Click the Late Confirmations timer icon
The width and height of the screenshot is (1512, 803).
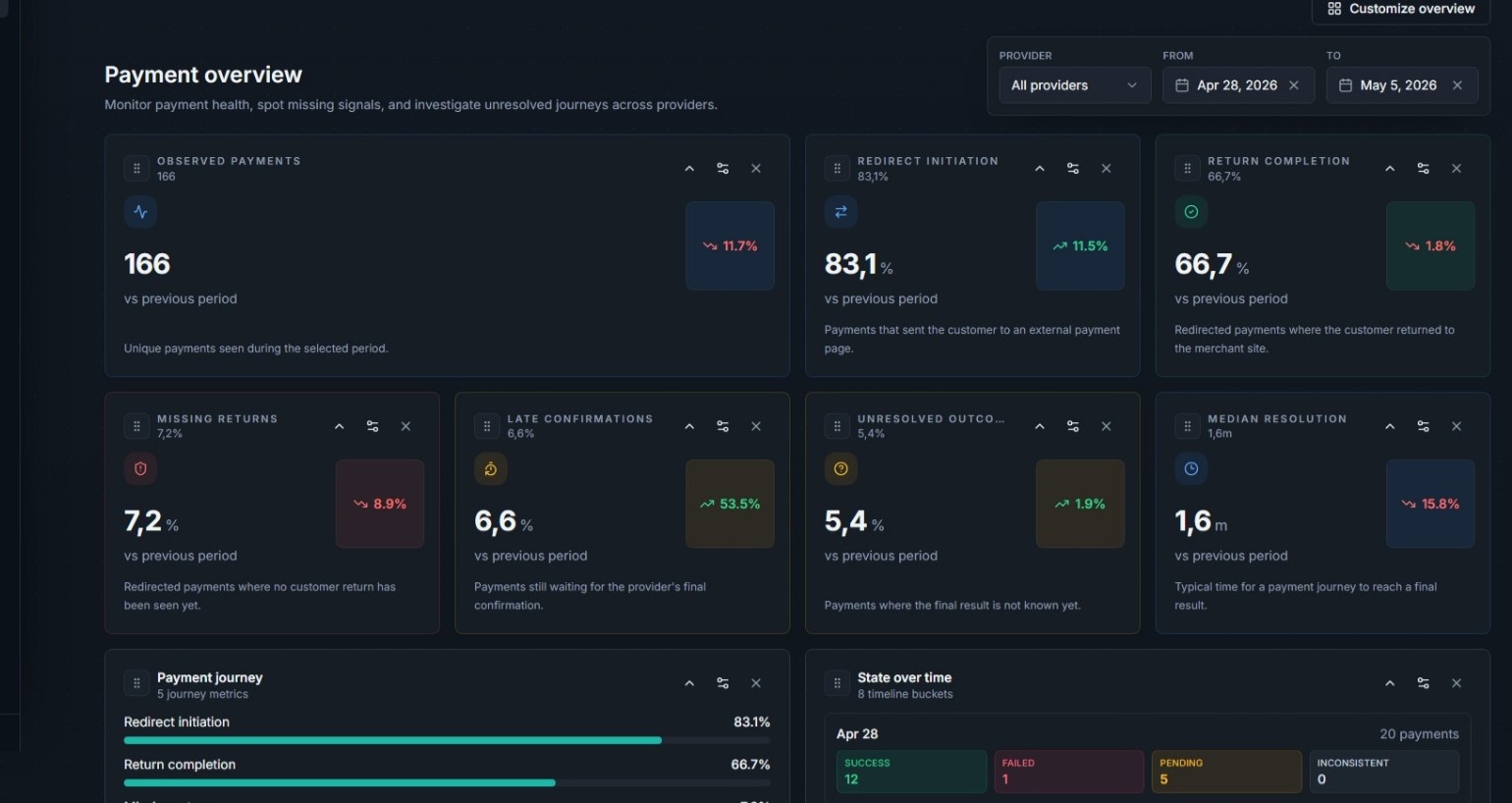[x=491, y=469]
